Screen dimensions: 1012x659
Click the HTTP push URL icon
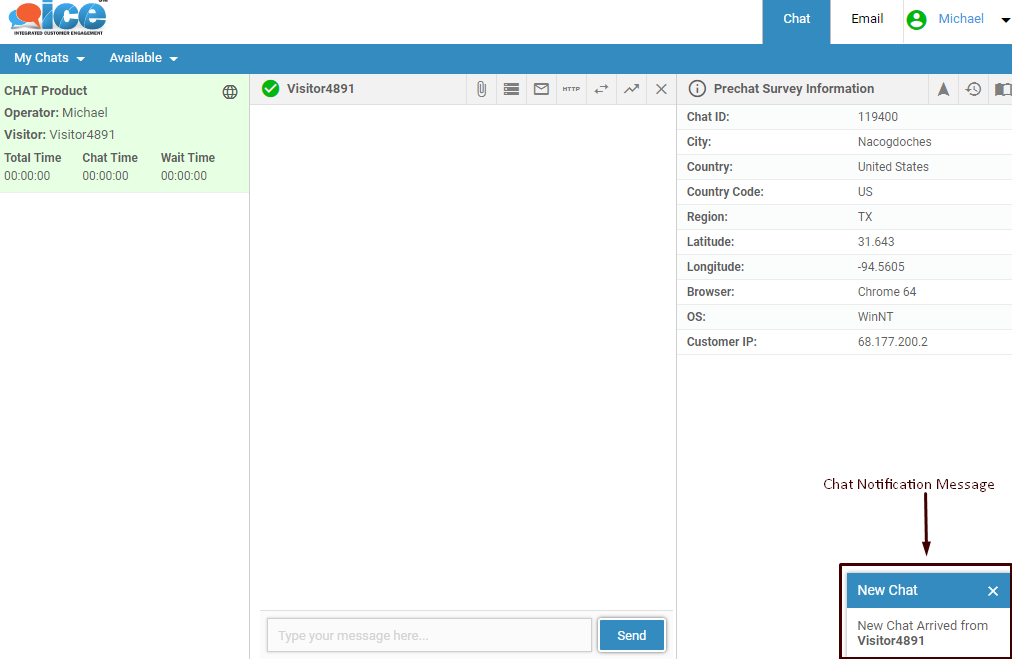pos(571,89)
